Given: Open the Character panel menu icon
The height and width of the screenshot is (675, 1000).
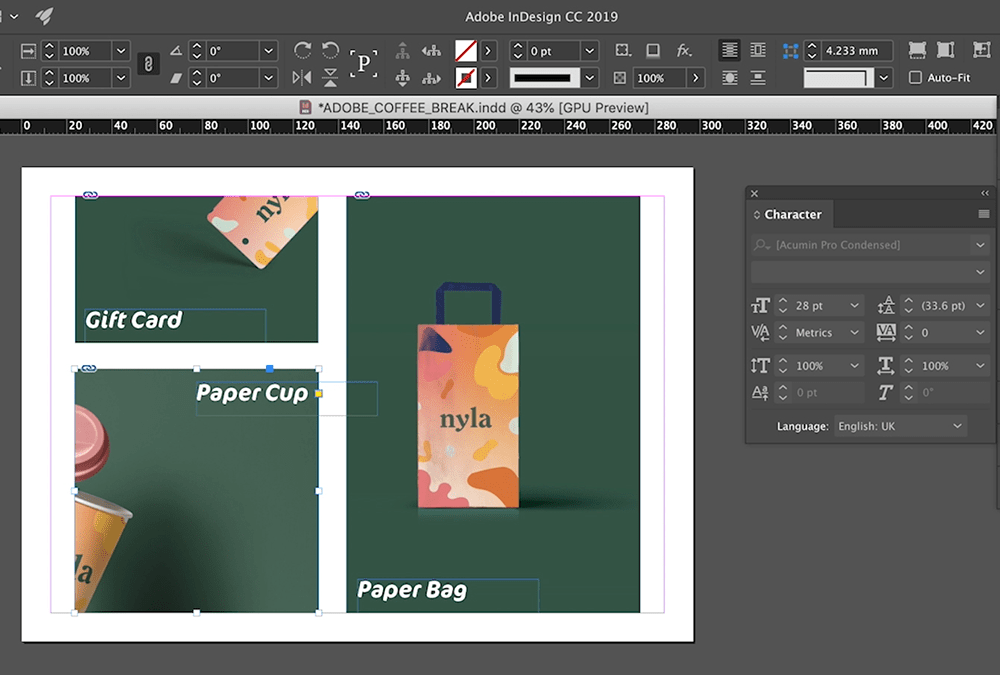Looking at the screenshot, I should 983,214.
